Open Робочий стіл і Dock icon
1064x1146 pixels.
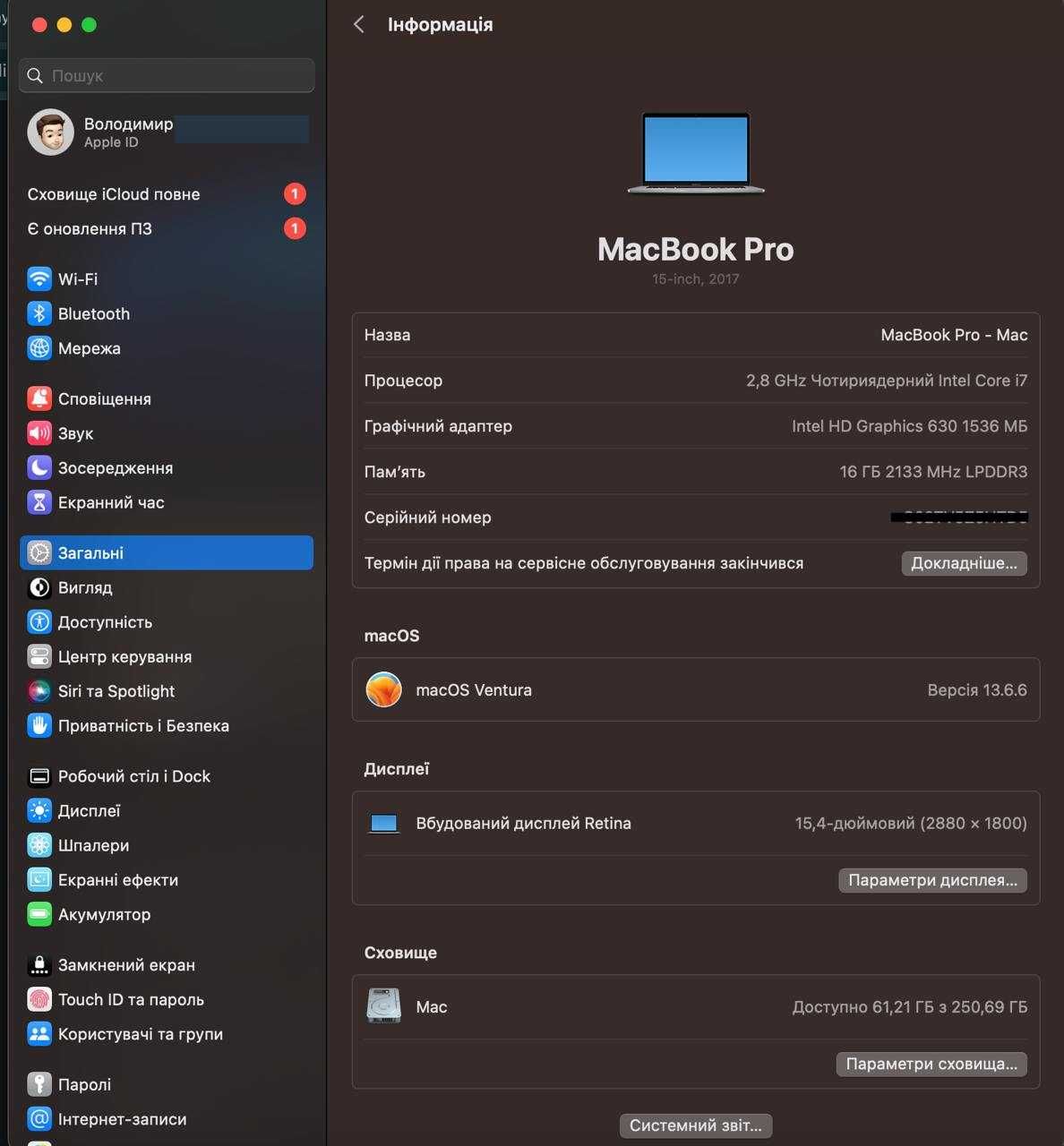coord(39,776)
